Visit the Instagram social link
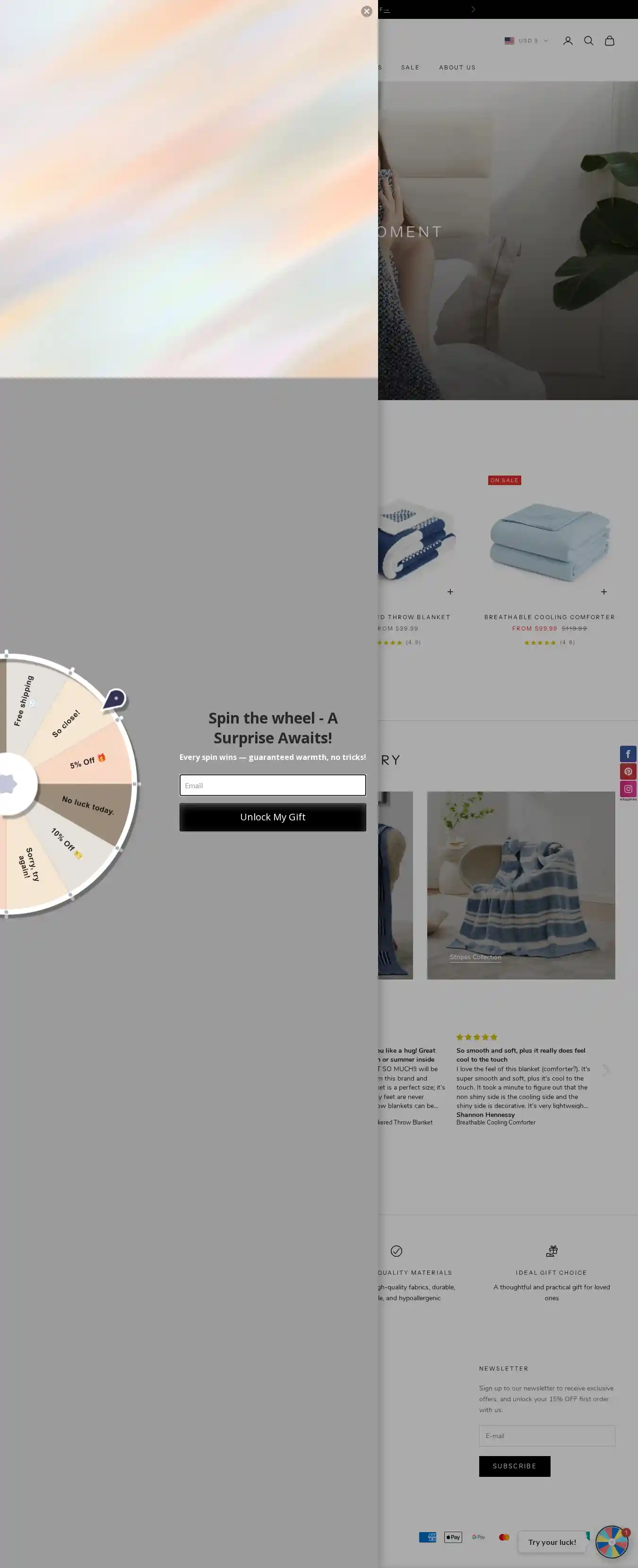638x1568 pixels. (x=628, y=789)
